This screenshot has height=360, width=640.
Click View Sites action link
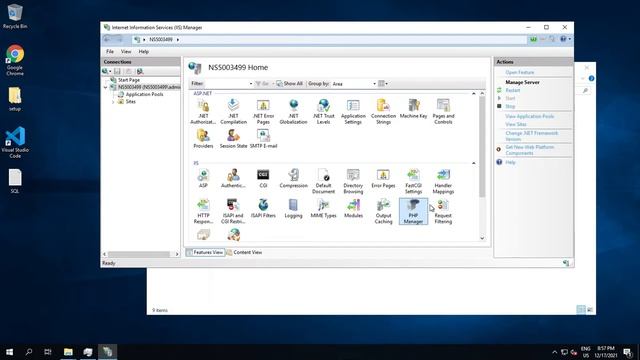[x=516, y=124]
